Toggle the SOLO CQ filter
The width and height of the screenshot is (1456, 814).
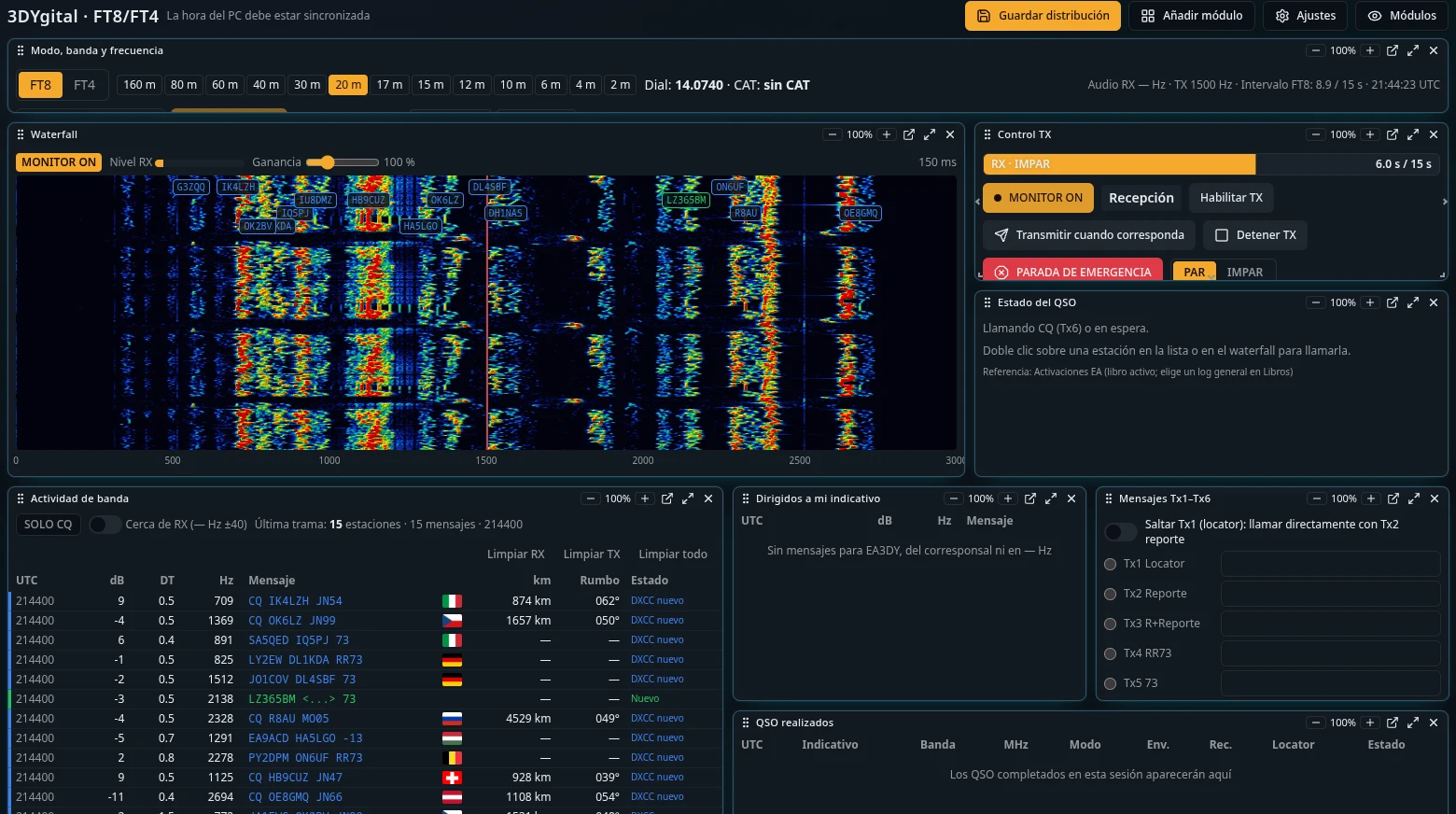pos(48,525)
